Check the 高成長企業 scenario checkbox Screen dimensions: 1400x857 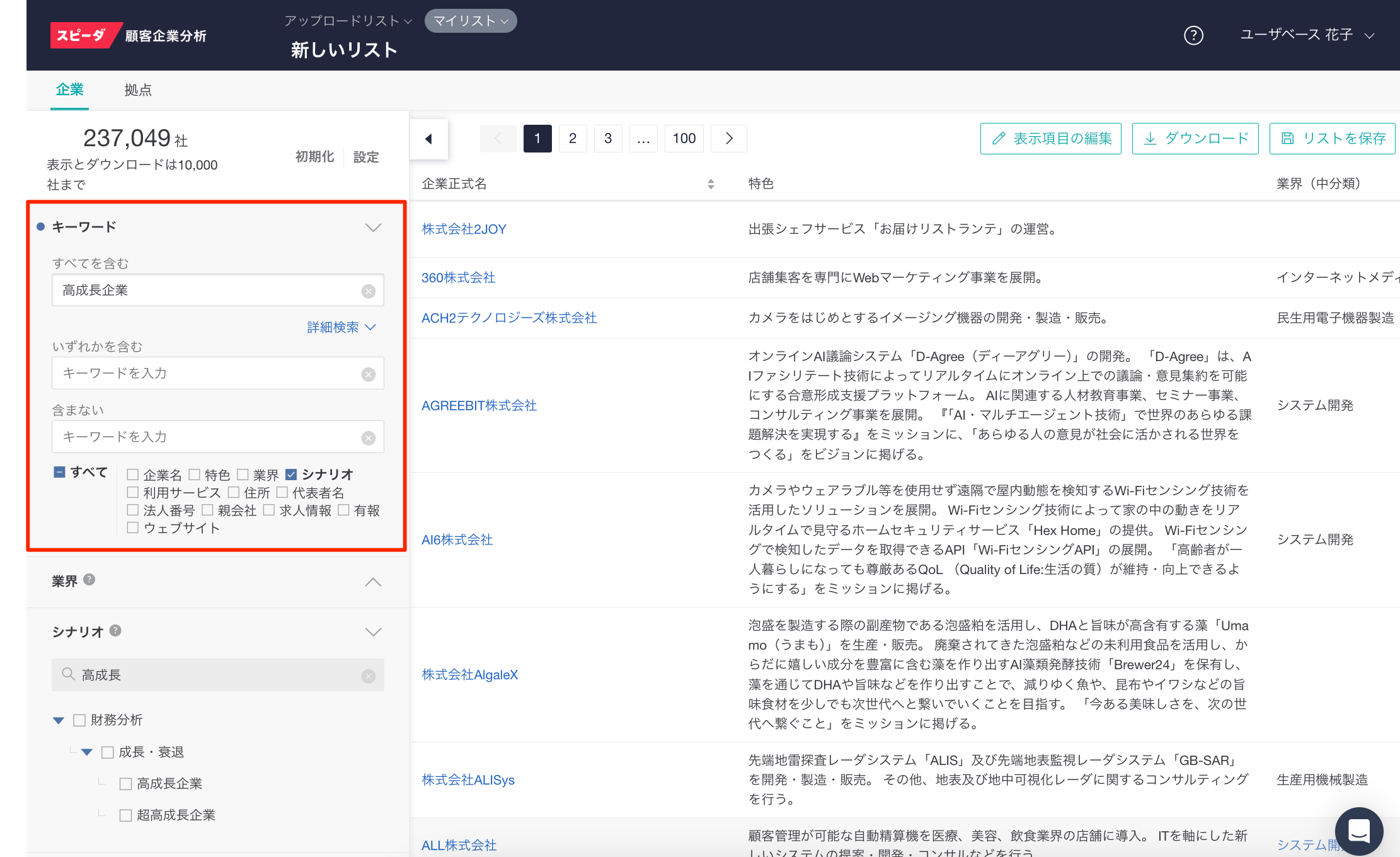click(126, 784)
